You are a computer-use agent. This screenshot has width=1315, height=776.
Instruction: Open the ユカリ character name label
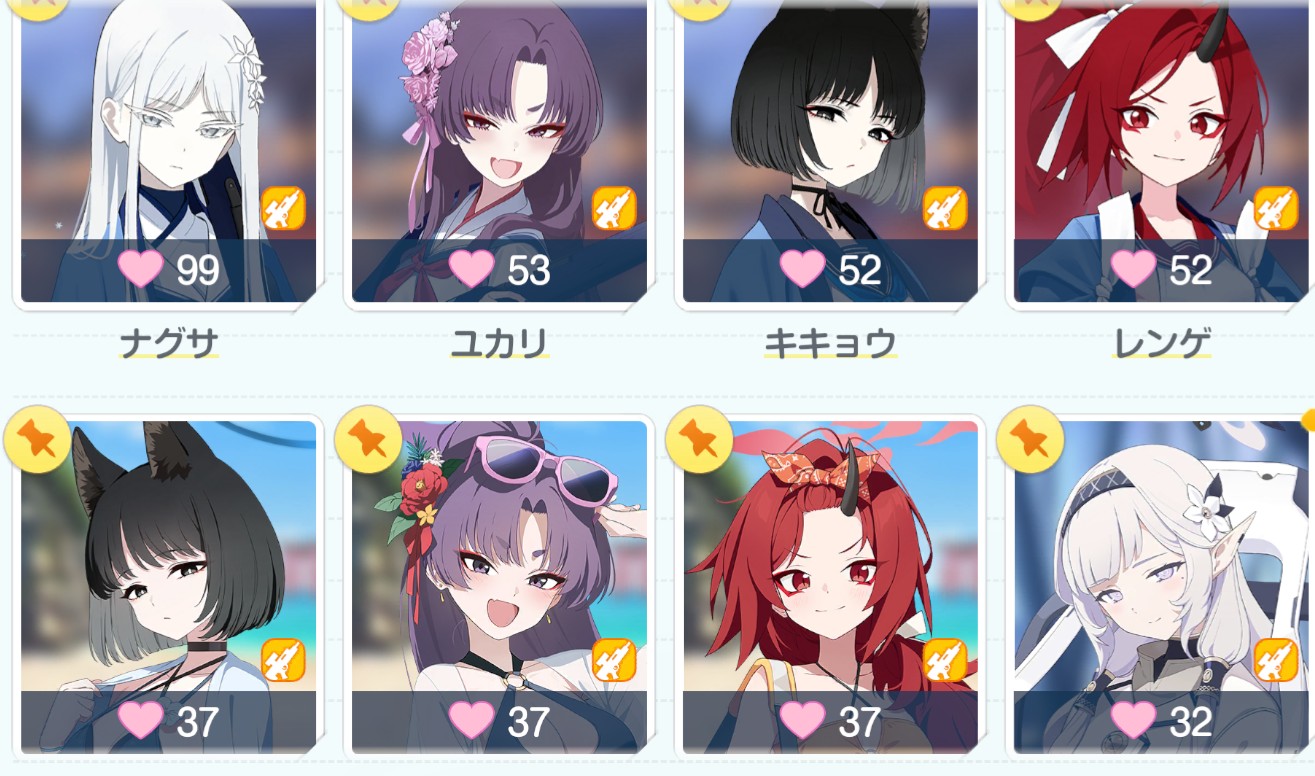pyautogui.click(x=499, y=344)
